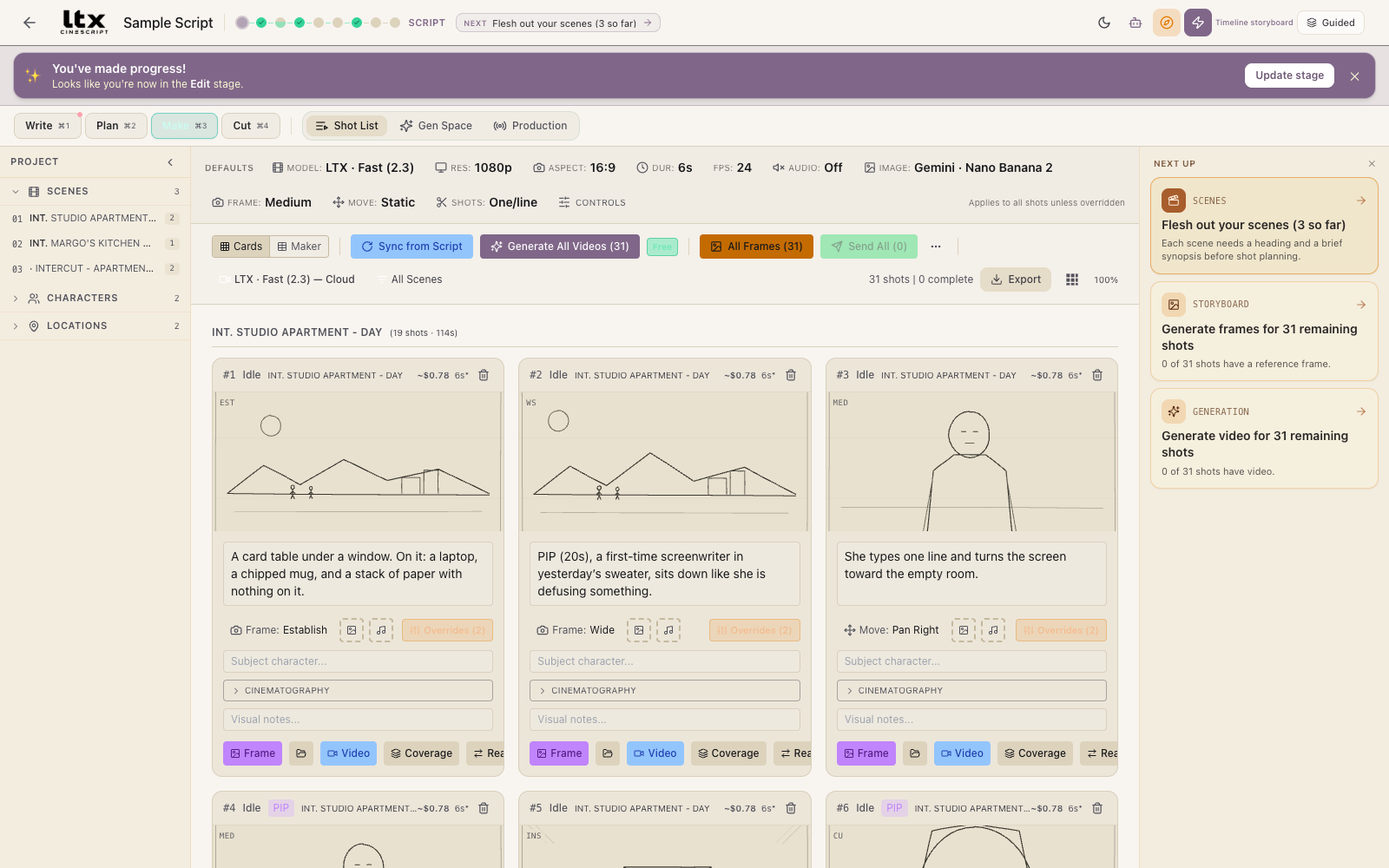Click the purple Frame button on shot #1
The height and width of the screenshot is (868, 1389).
[x=253, y=753]
